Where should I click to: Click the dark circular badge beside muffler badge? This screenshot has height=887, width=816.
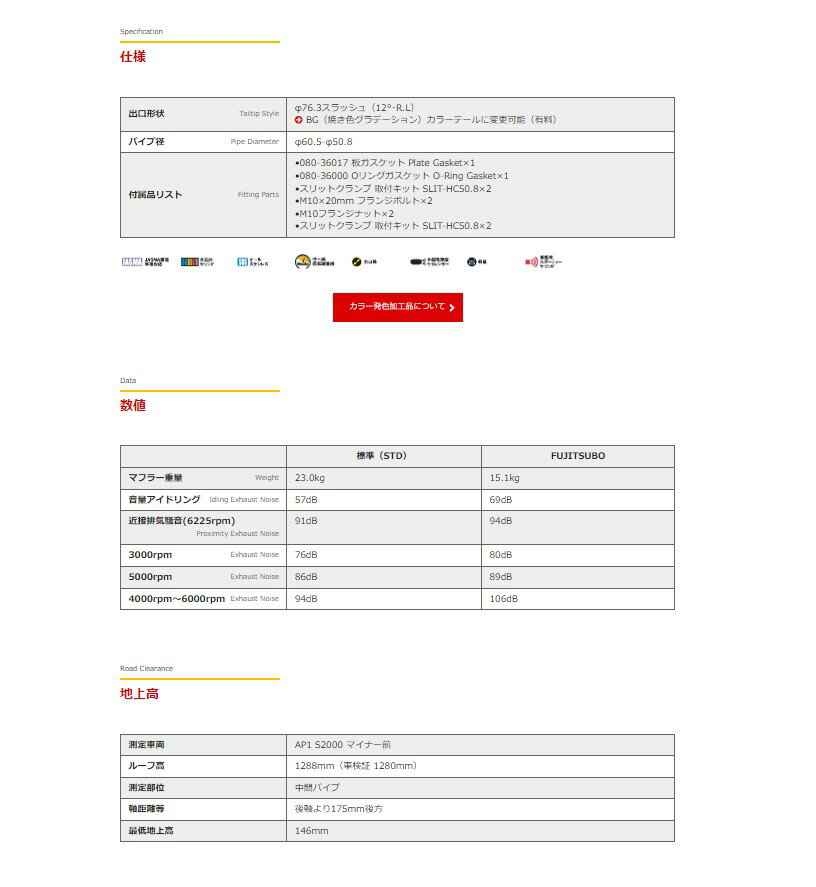point(472,262)
